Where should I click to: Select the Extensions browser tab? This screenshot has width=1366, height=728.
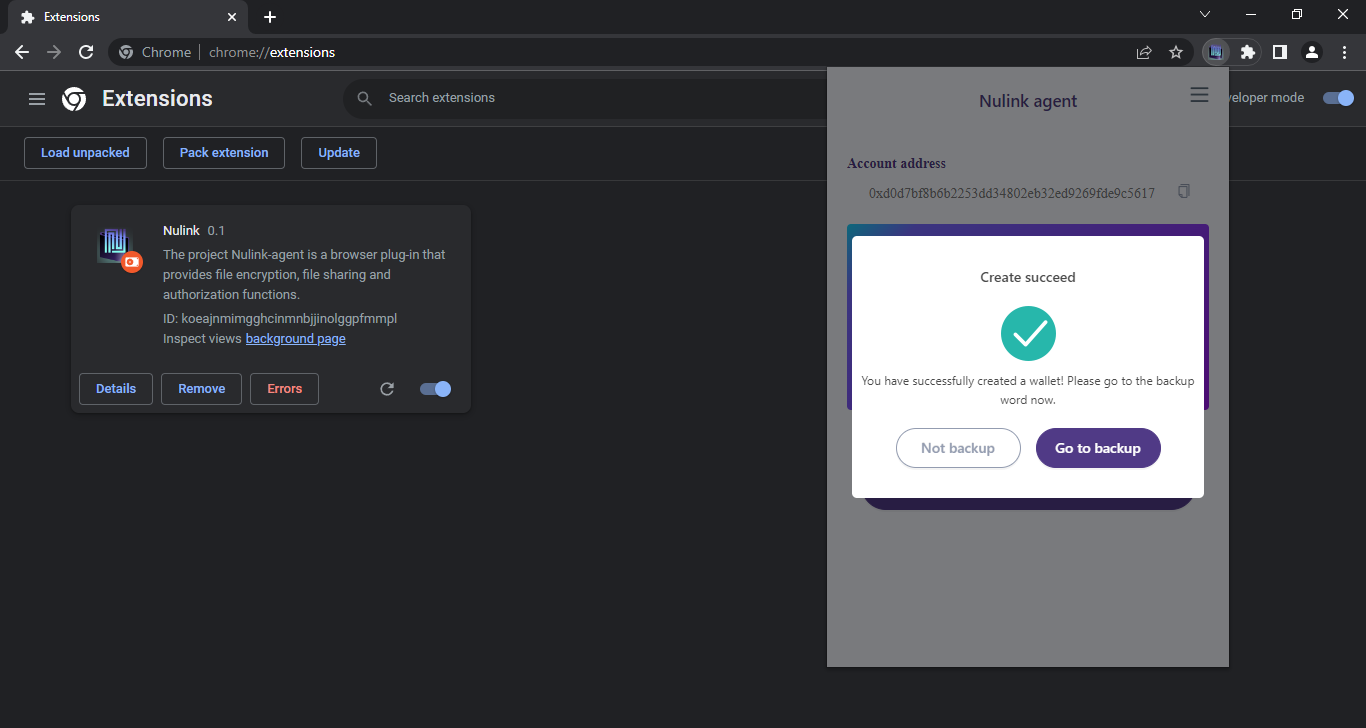pos(120,17)
